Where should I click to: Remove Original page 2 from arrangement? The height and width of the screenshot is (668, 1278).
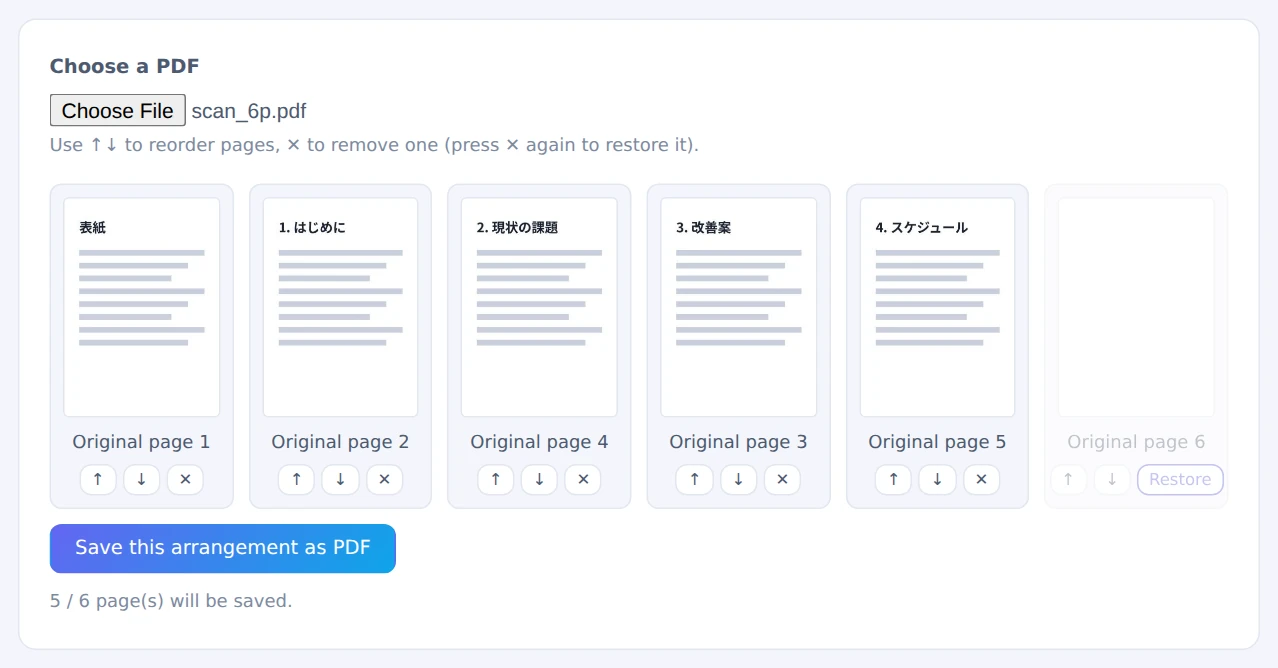[x=384, y=479]
